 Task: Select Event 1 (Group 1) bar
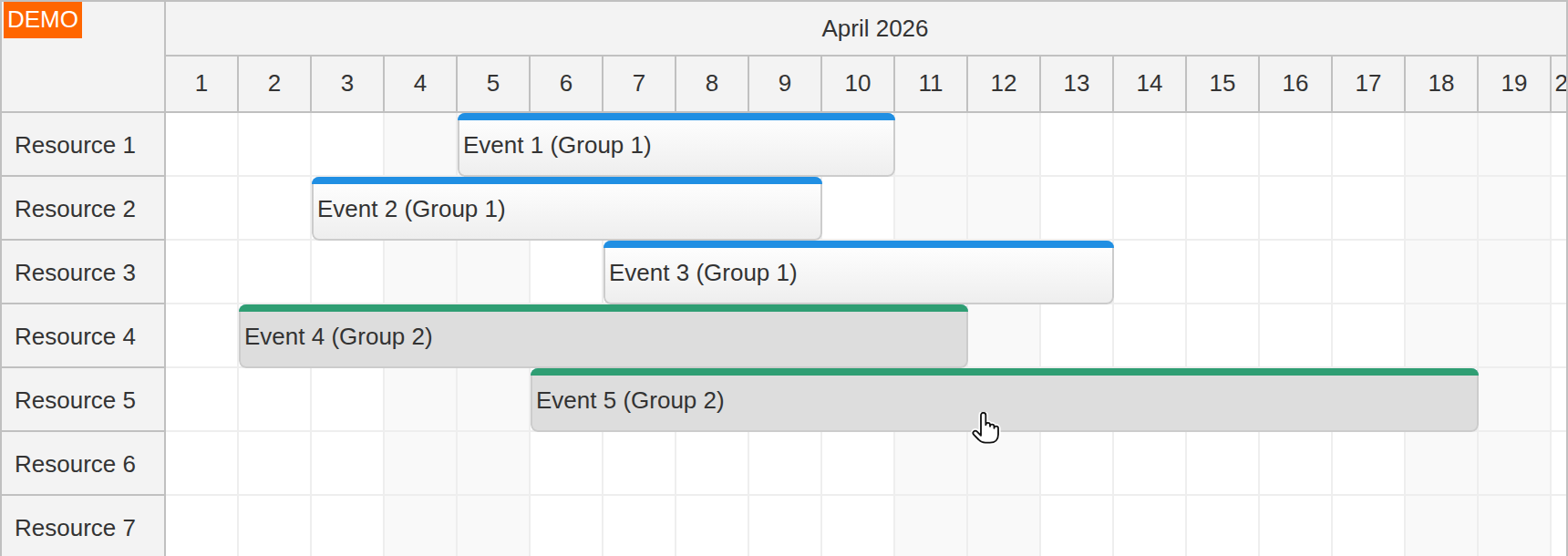pyautogui.click(x=675, y=144)
